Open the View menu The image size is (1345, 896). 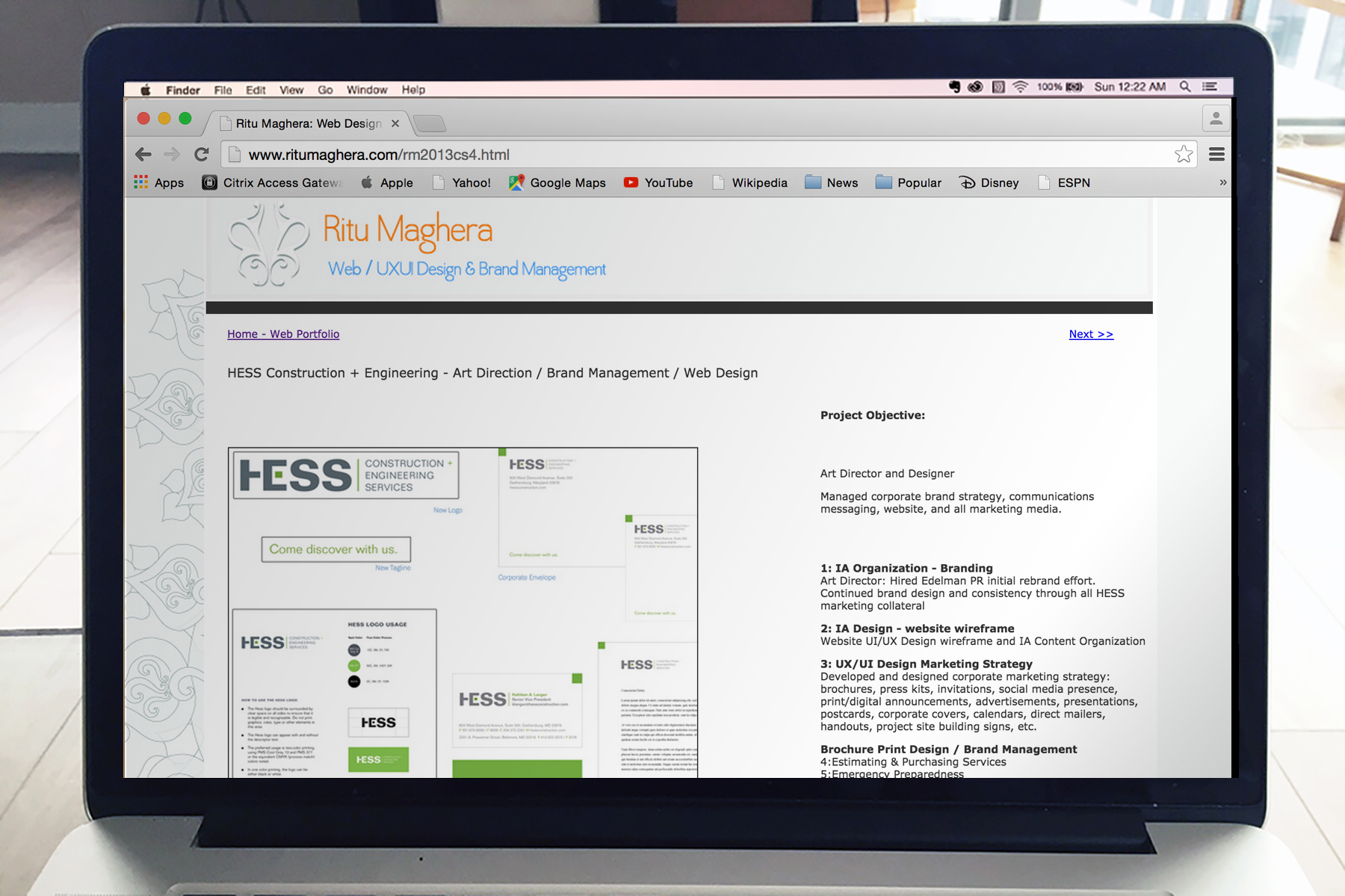coord(291,90)
